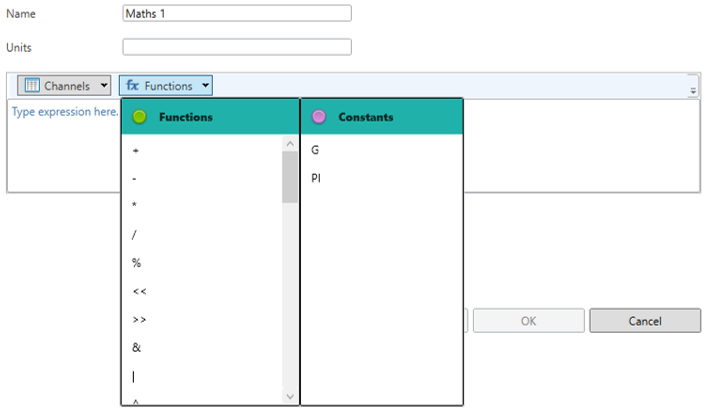Click the Name input field
705x410 pixels.
[237, 13]
